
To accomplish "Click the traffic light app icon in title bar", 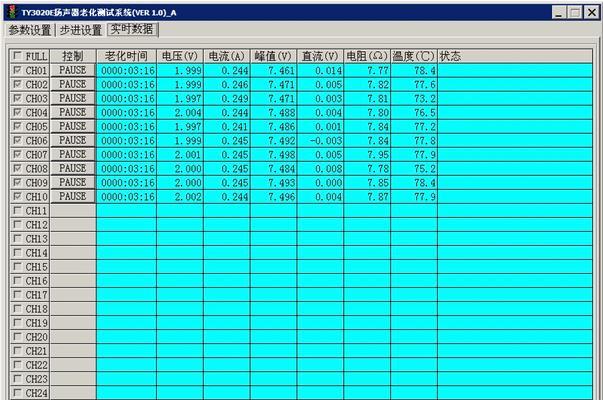I will point(13,12).
